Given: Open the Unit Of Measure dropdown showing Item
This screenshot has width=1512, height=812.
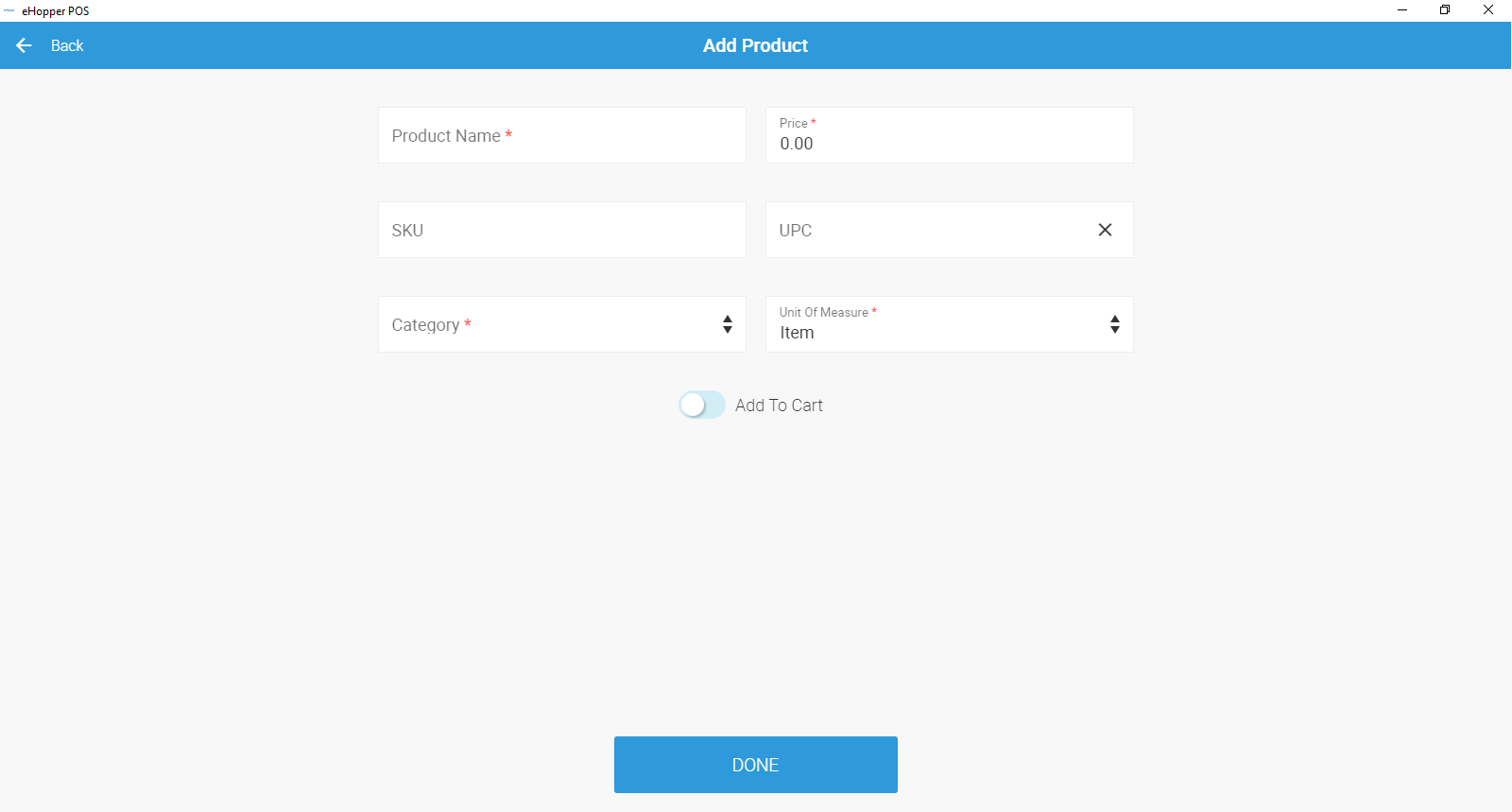Looking at the screenshot, I should [950, 324].
